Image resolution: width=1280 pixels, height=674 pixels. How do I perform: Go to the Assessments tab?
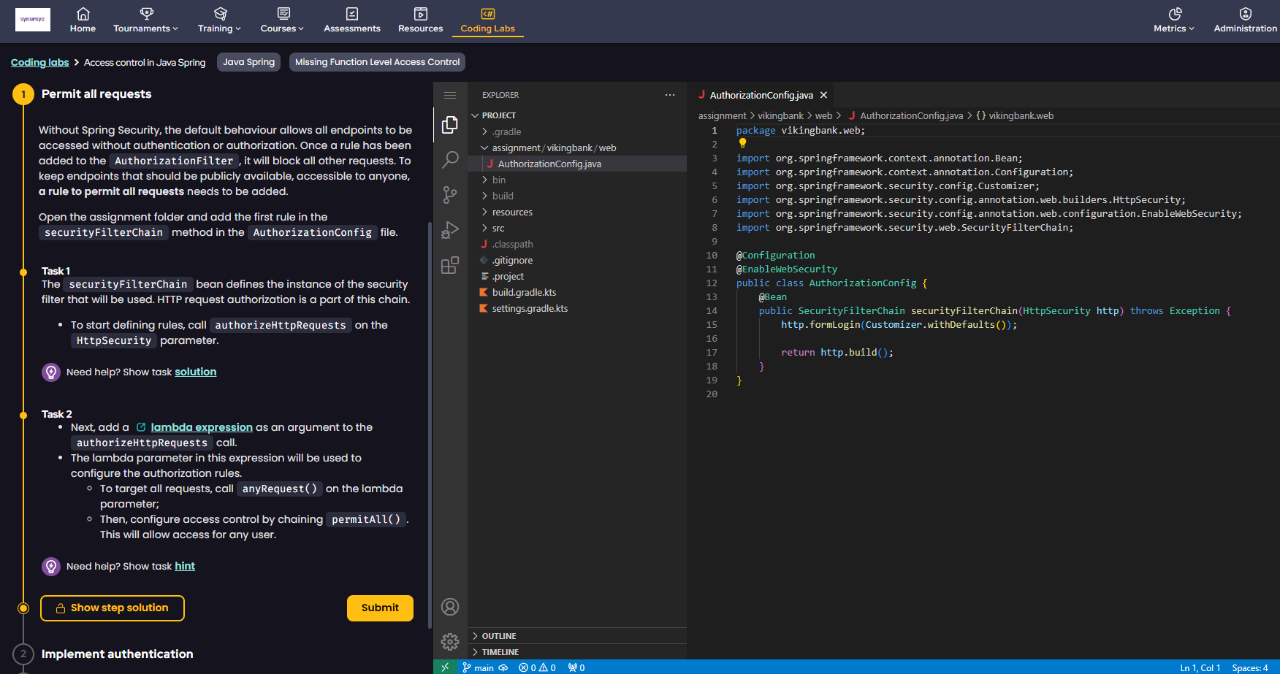point(351,20)
